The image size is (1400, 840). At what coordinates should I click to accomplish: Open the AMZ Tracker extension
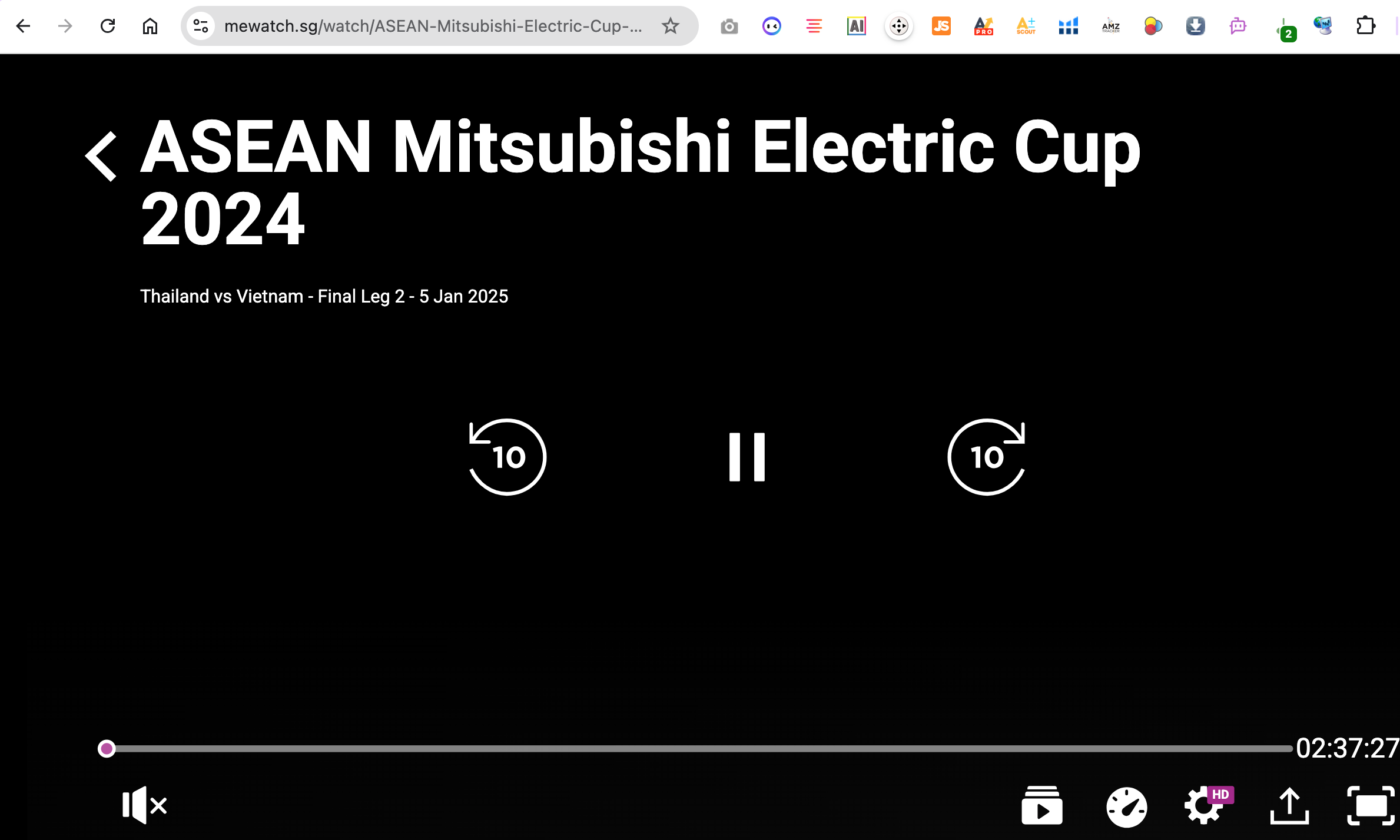(1110, 26)
